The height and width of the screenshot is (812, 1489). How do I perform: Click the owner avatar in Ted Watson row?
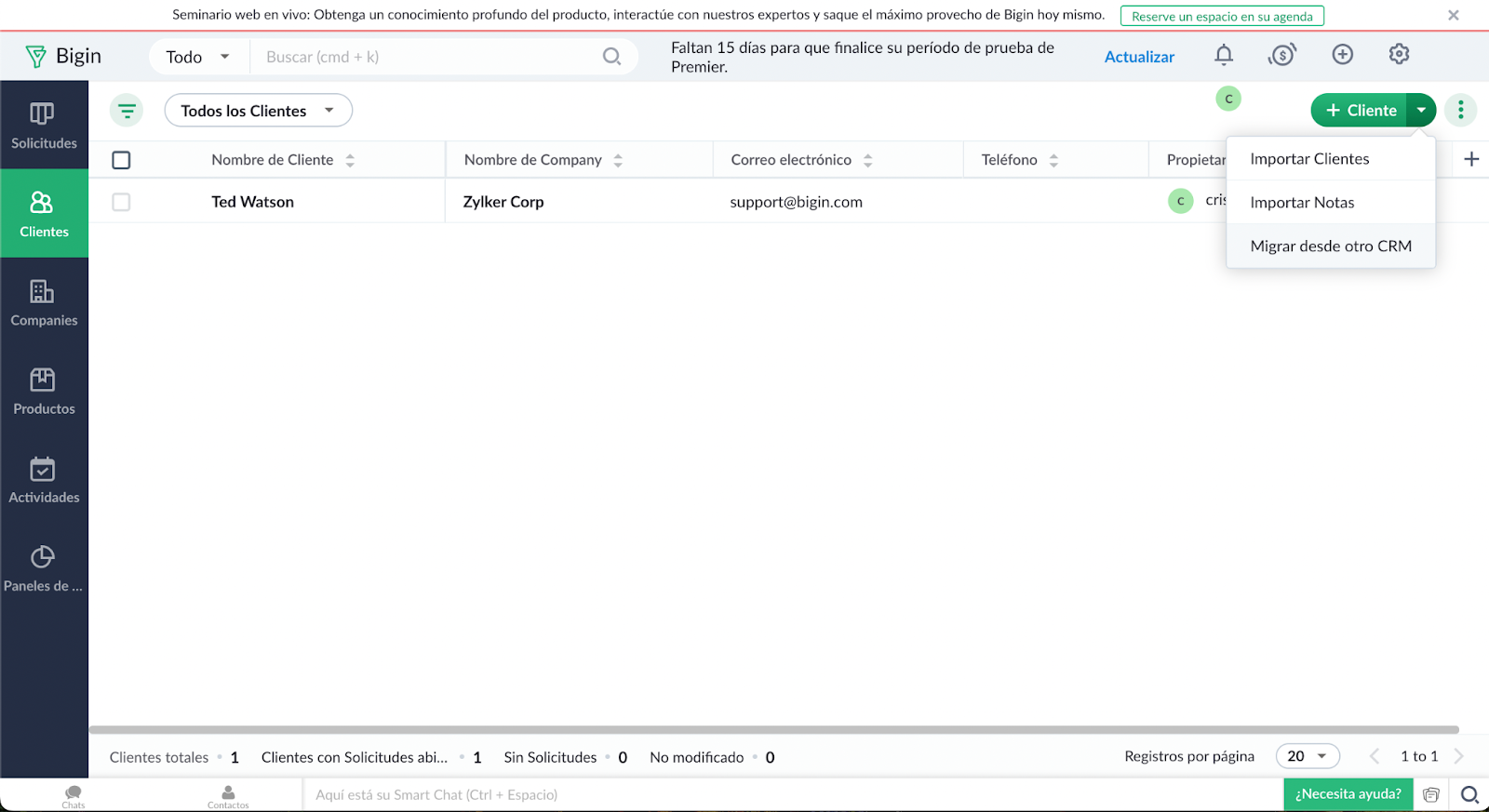point(1180,201)
